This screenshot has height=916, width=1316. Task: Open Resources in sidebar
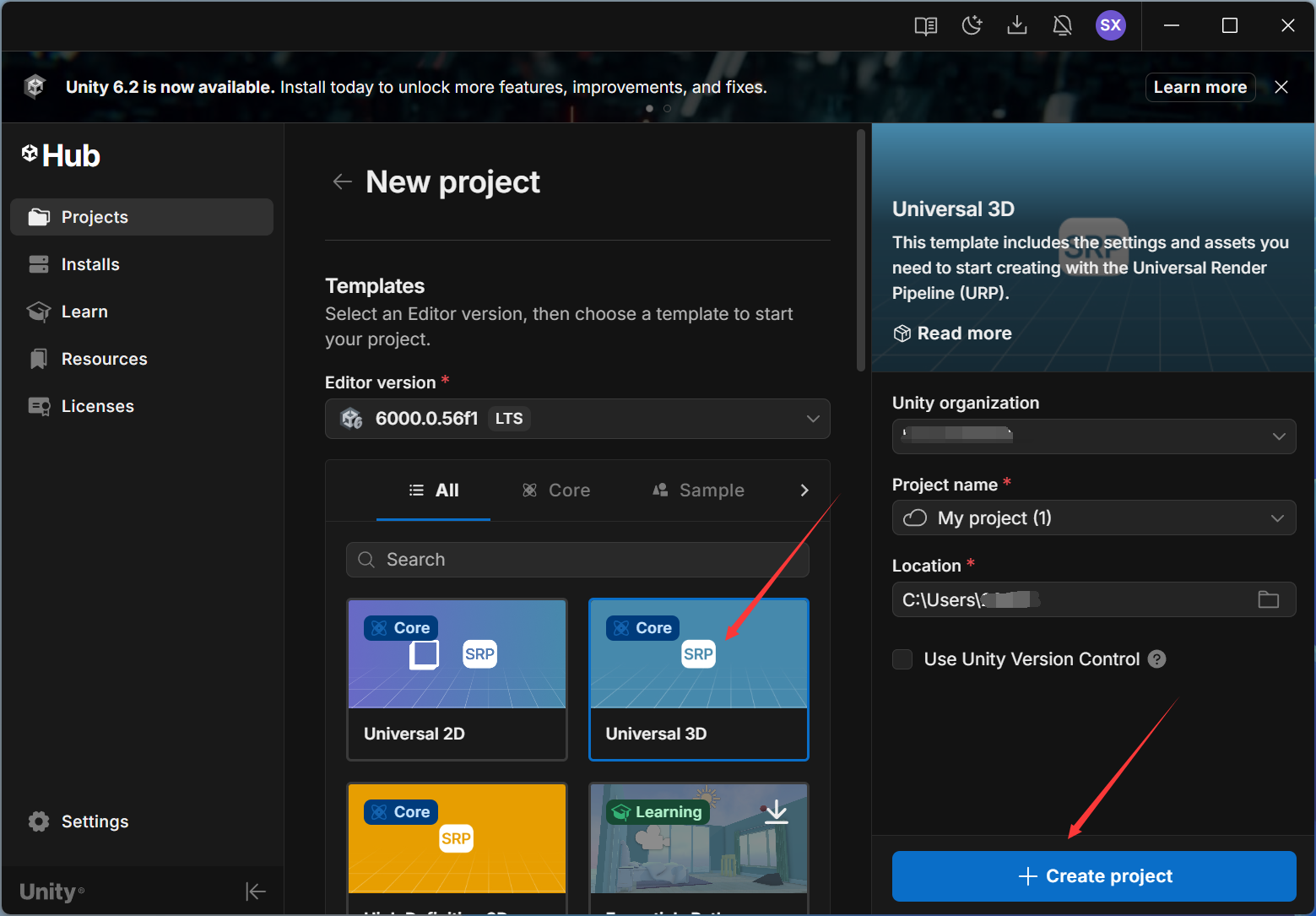coord(142,359)
